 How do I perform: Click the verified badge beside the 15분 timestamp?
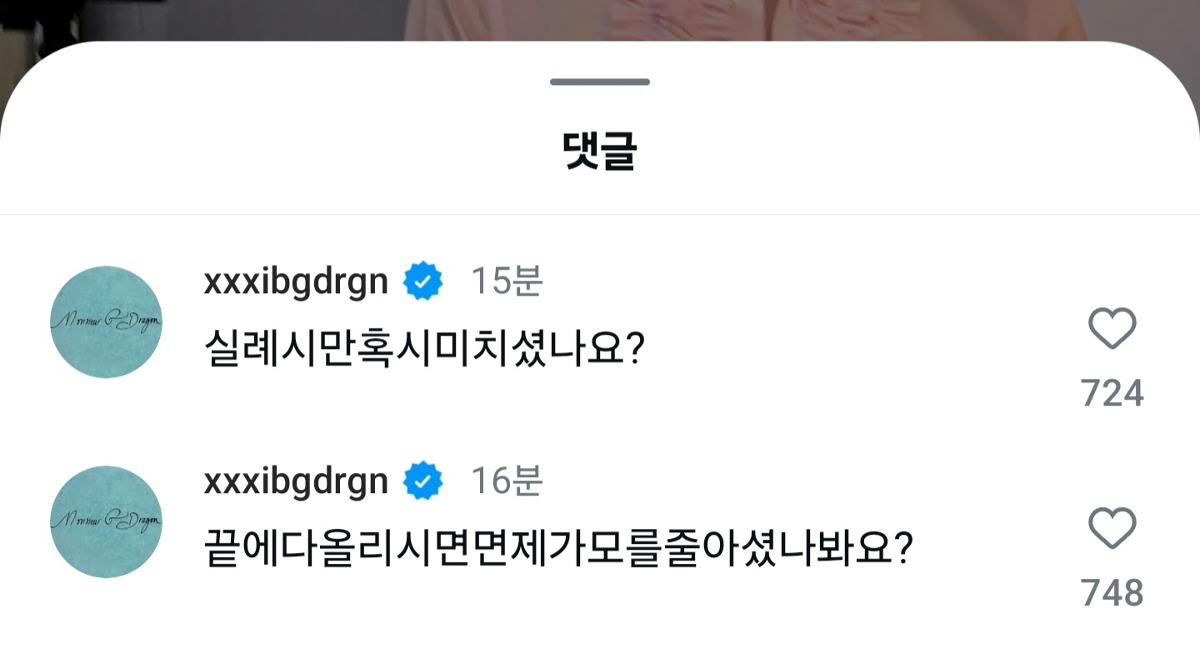pyautogui.click(x=423, y=283)
